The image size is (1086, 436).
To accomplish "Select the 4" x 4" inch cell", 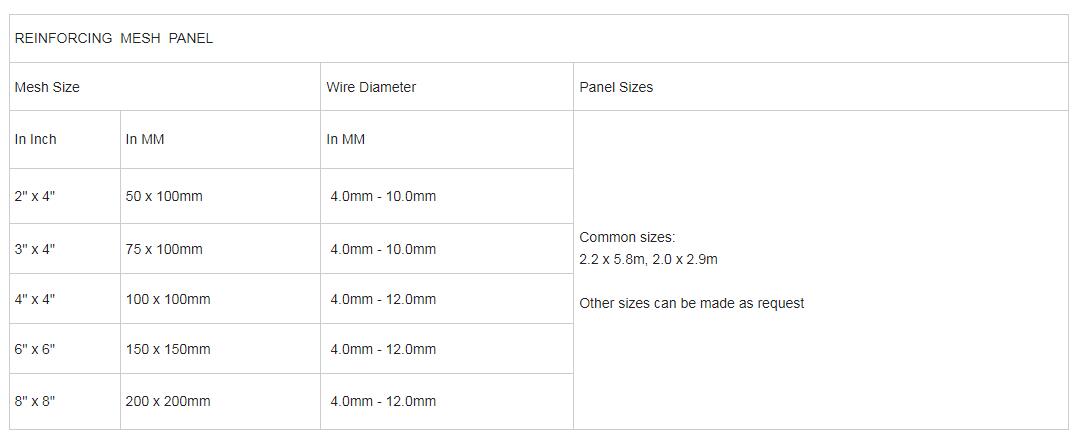I will coord(65,299).
